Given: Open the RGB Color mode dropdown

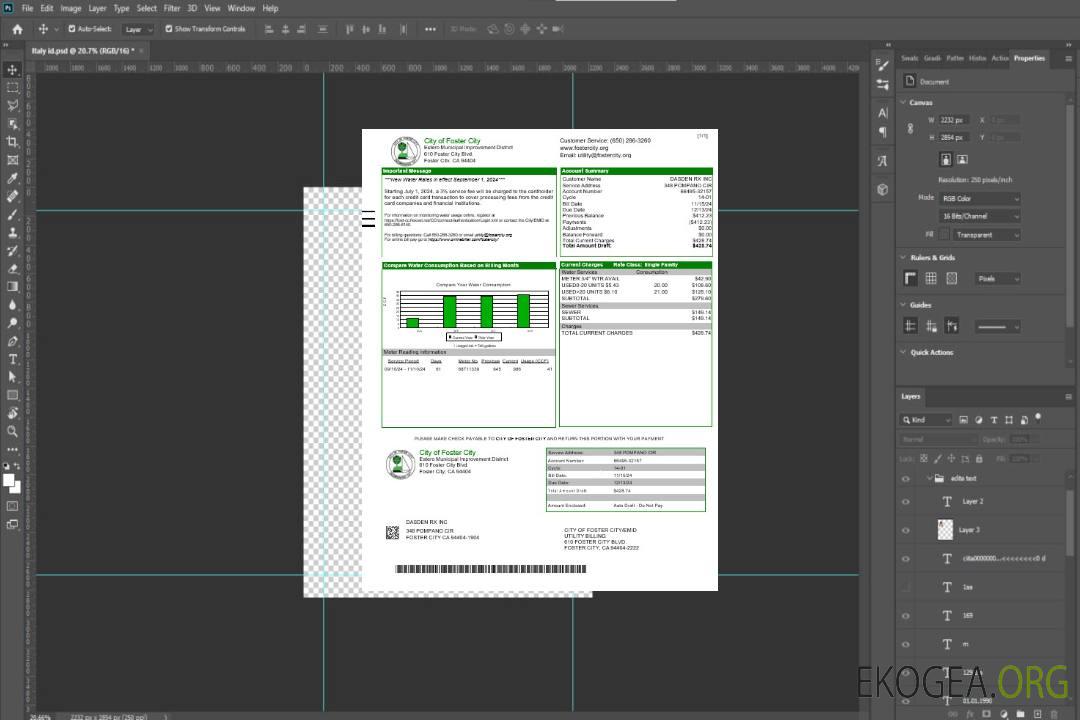Looking at the screenshot, I should point(980,198).
